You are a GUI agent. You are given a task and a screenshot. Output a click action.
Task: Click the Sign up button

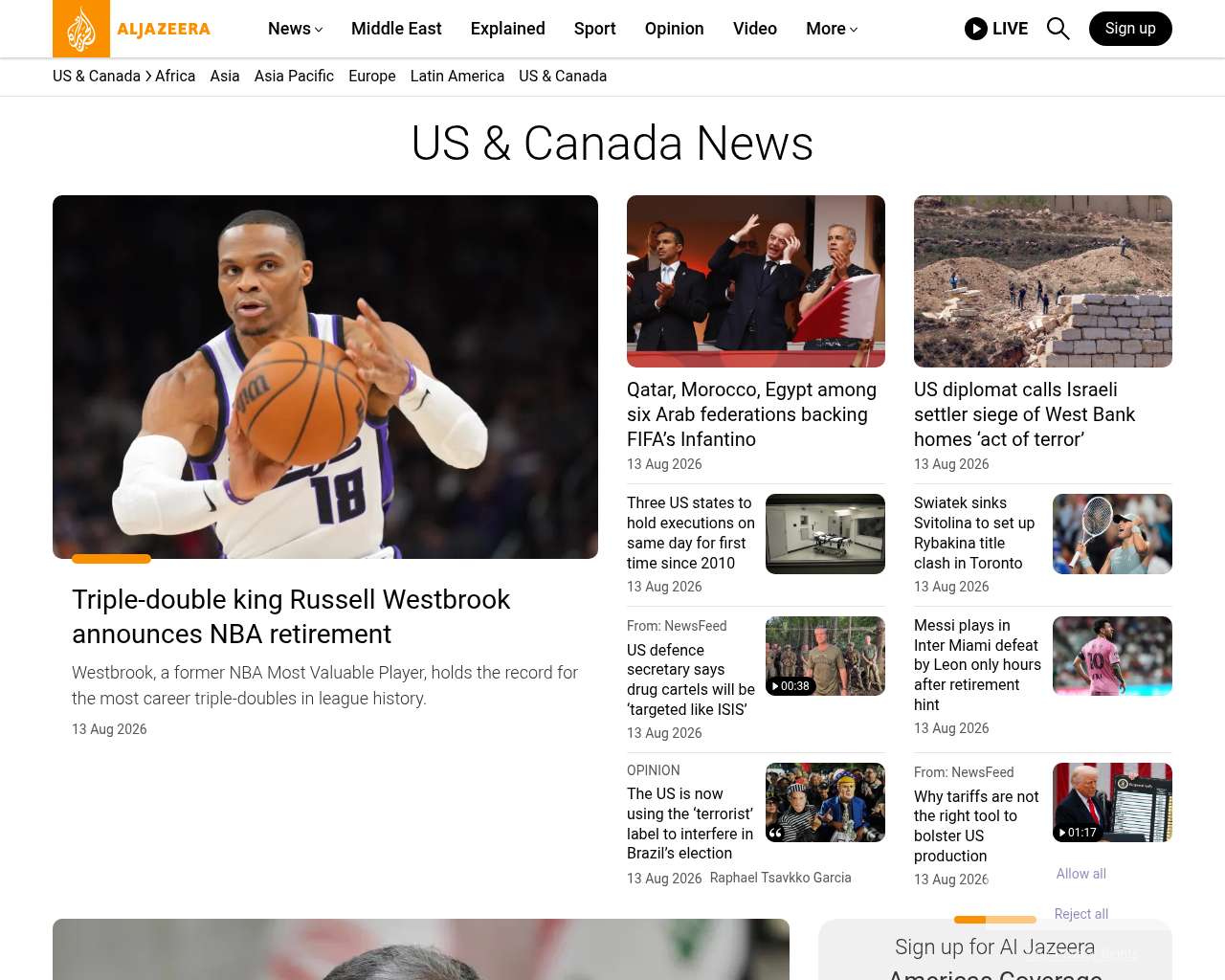1130,29
